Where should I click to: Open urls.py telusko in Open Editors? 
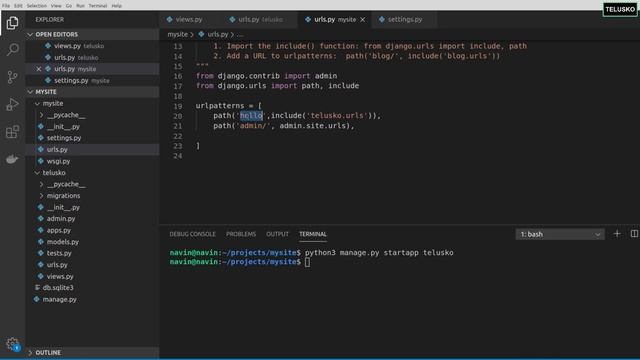click(x=76, y=58)
